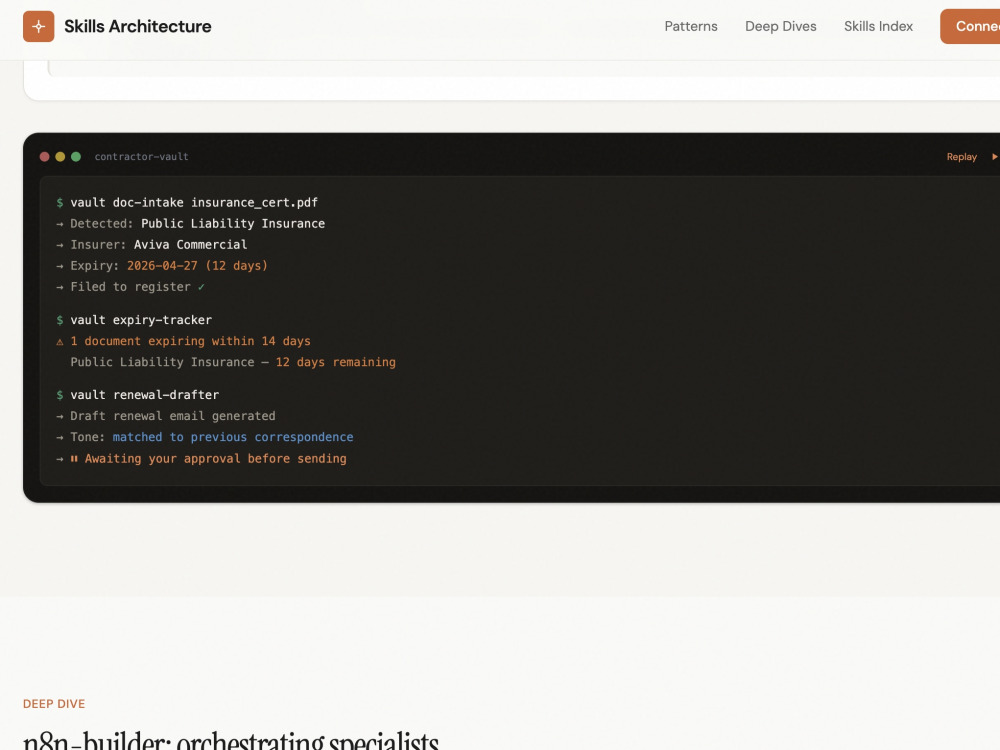Click the contractor-vault terminal title
The image size is (1000, 750).
[x=142, y=157]
